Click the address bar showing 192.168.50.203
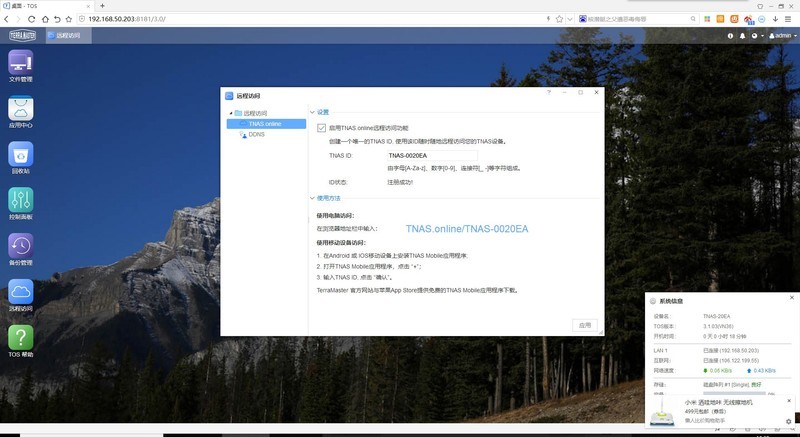 [311, 19]
